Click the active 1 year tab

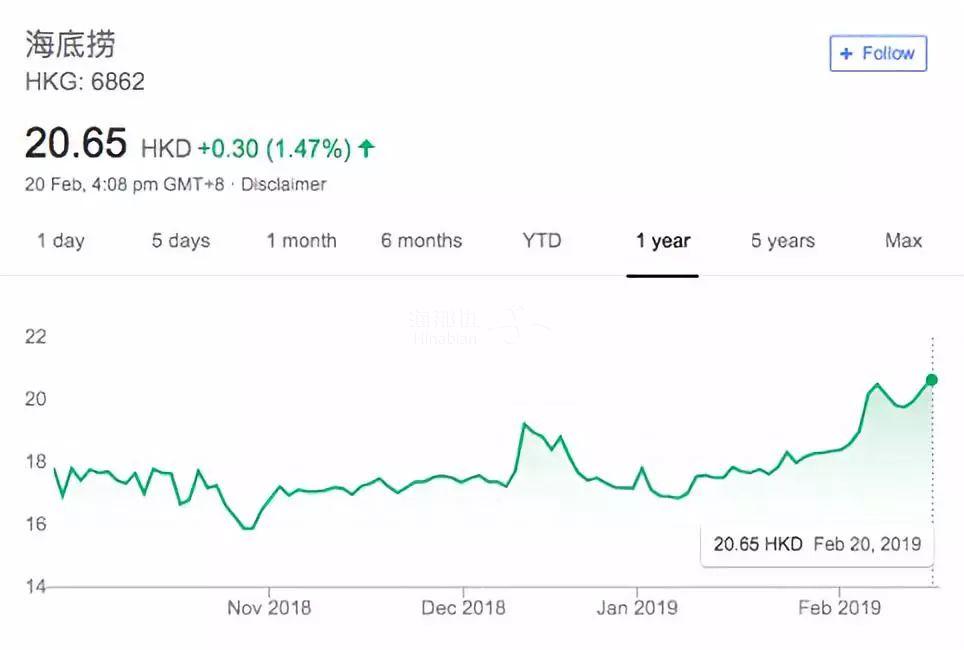click(x=663, y=241)
